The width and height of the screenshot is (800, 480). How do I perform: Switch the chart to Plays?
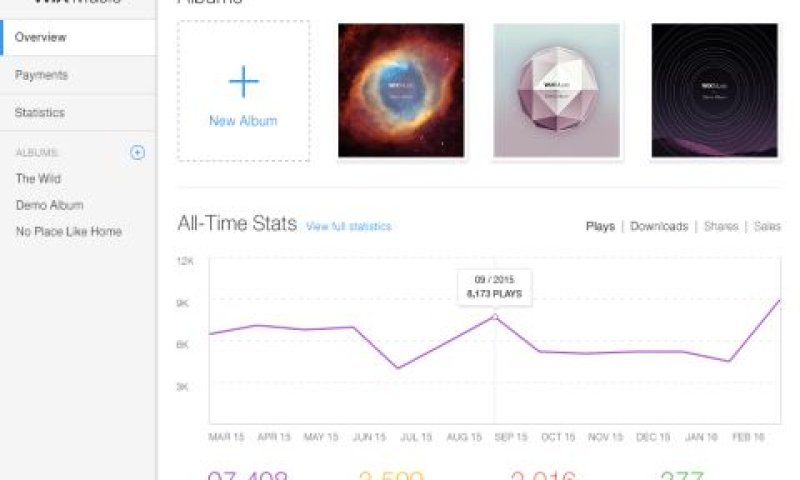(x=600, y=226)
